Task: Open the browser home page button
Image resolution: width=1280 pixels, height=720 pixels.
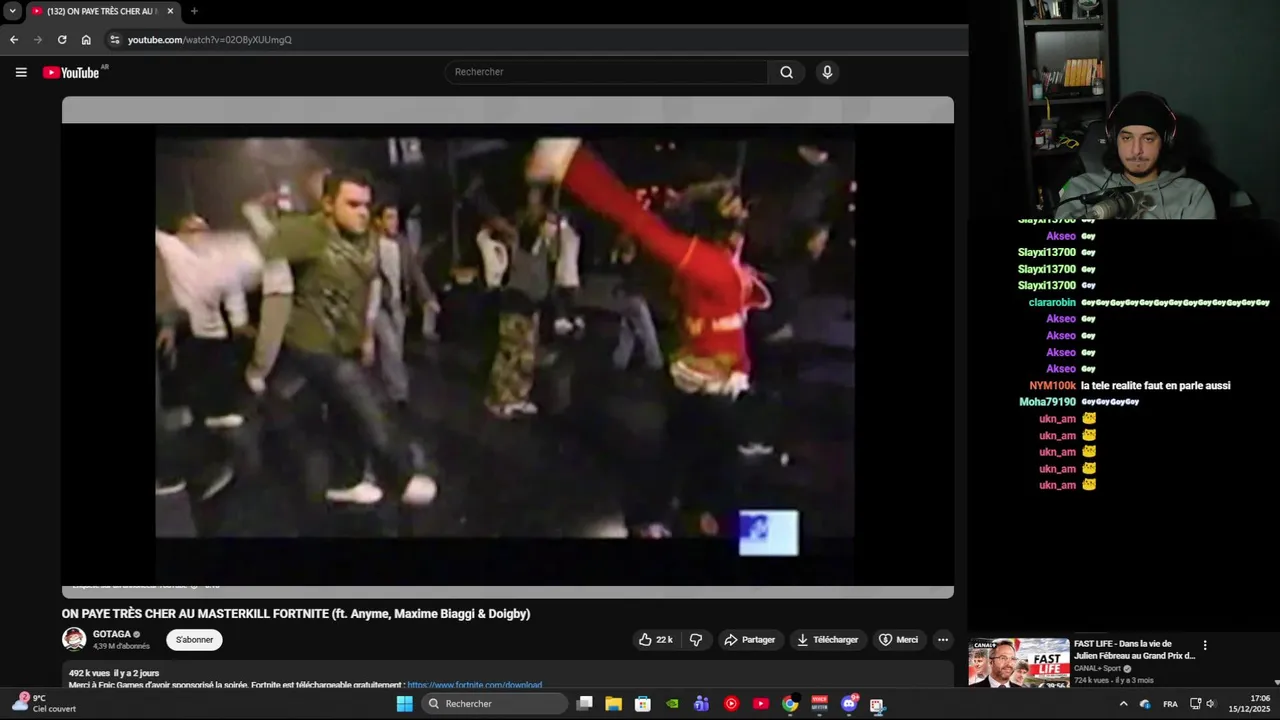Action: [86, 40]
